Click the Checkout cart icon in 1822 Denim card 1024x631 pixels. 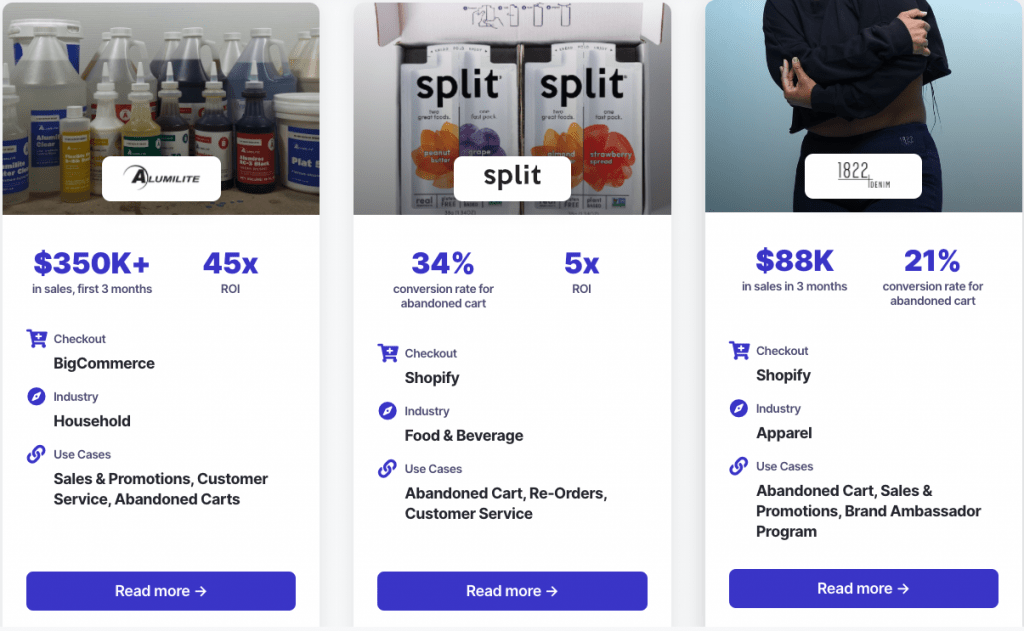(x=739, y=351)
